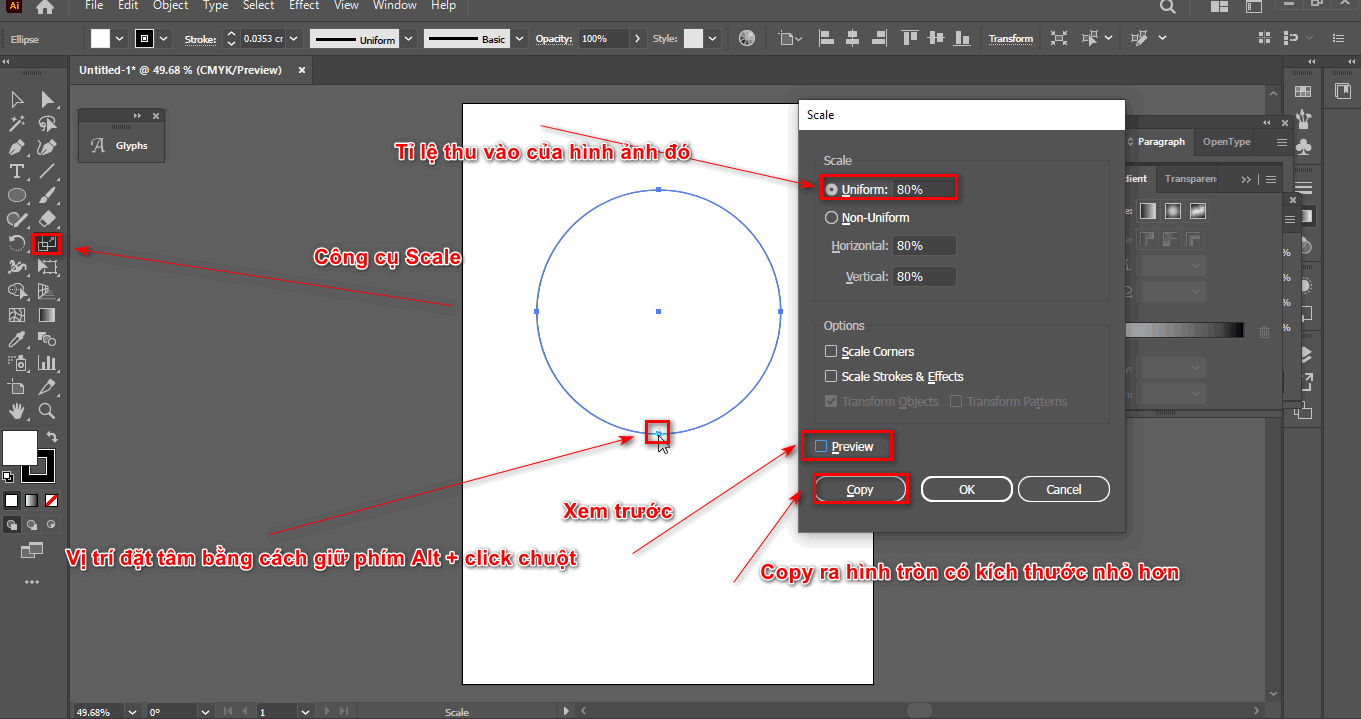Select the Scale tool
This screenshot has width=1361, height=719.
(46, 243)
